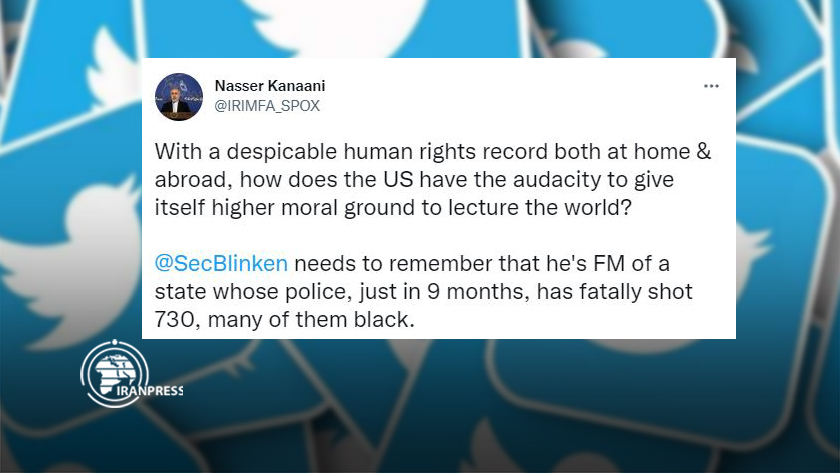Click the blank gap between the tweet paragraphs

pyautogui.click(x=433, y=236)
